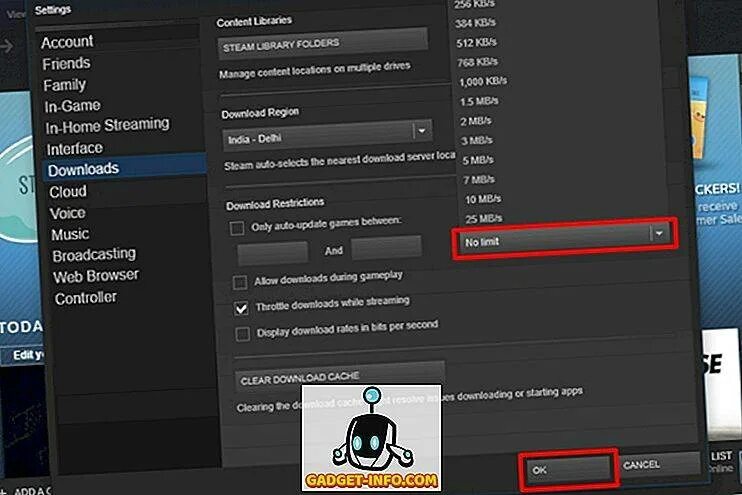The image size is (742, 495).
Task: Click the bandwidth limit dropdown arrow
Action: tap(659, 233)
